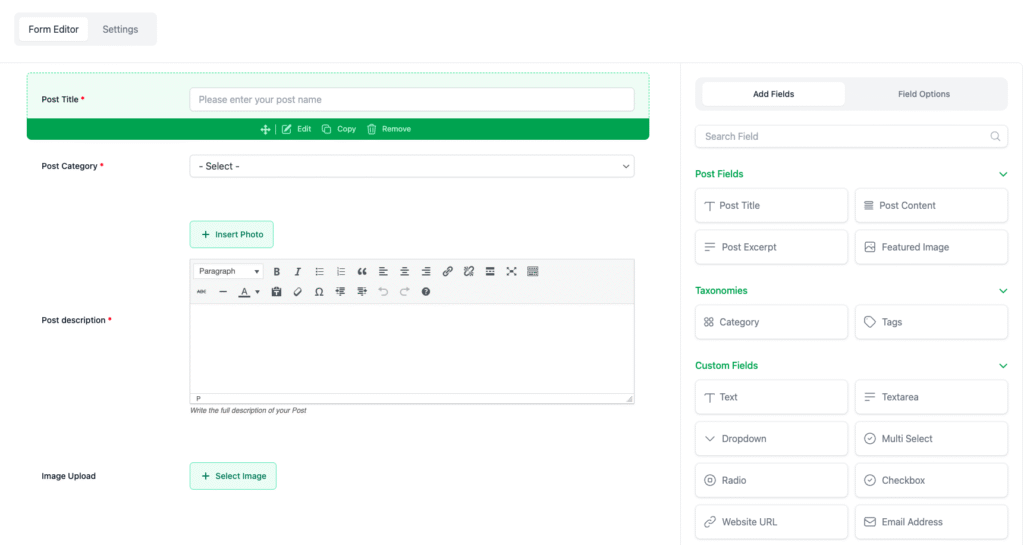This screenshot has height=545, width=1024.
Task: Click the insert link icon
Action: pyautogui.click(x=447, y=272)
